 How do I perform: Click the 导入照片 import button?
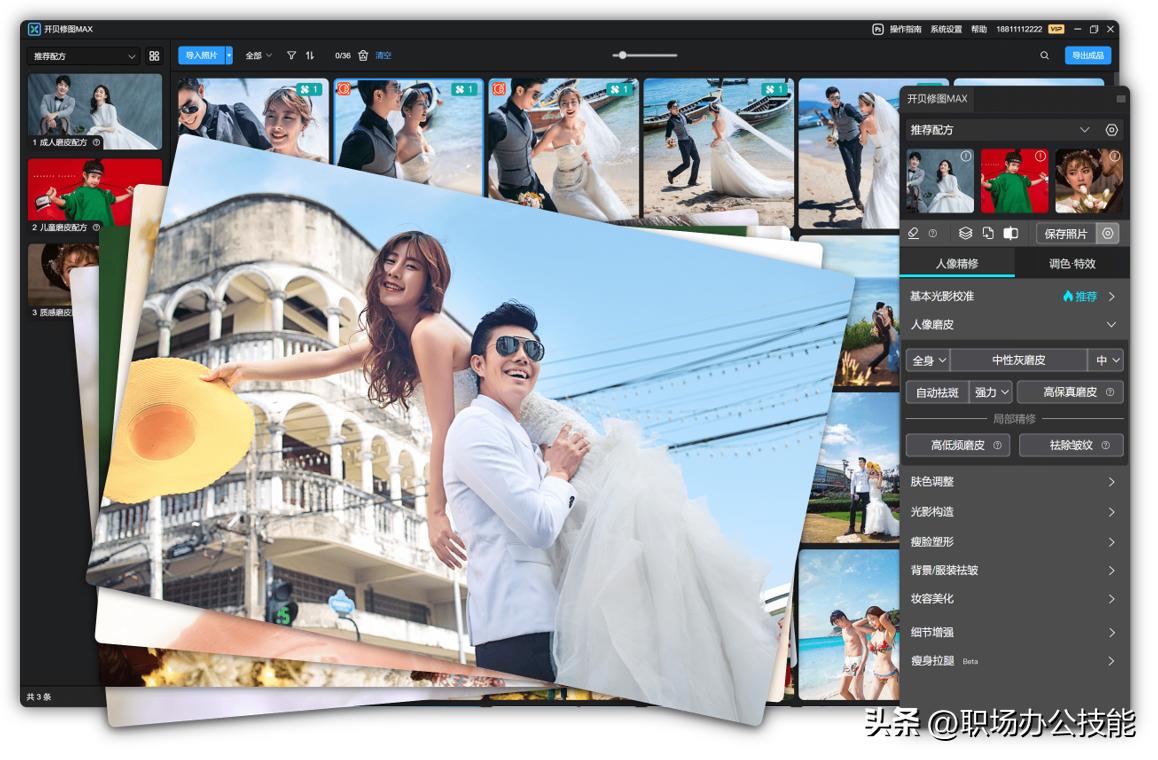pos(201,56)
